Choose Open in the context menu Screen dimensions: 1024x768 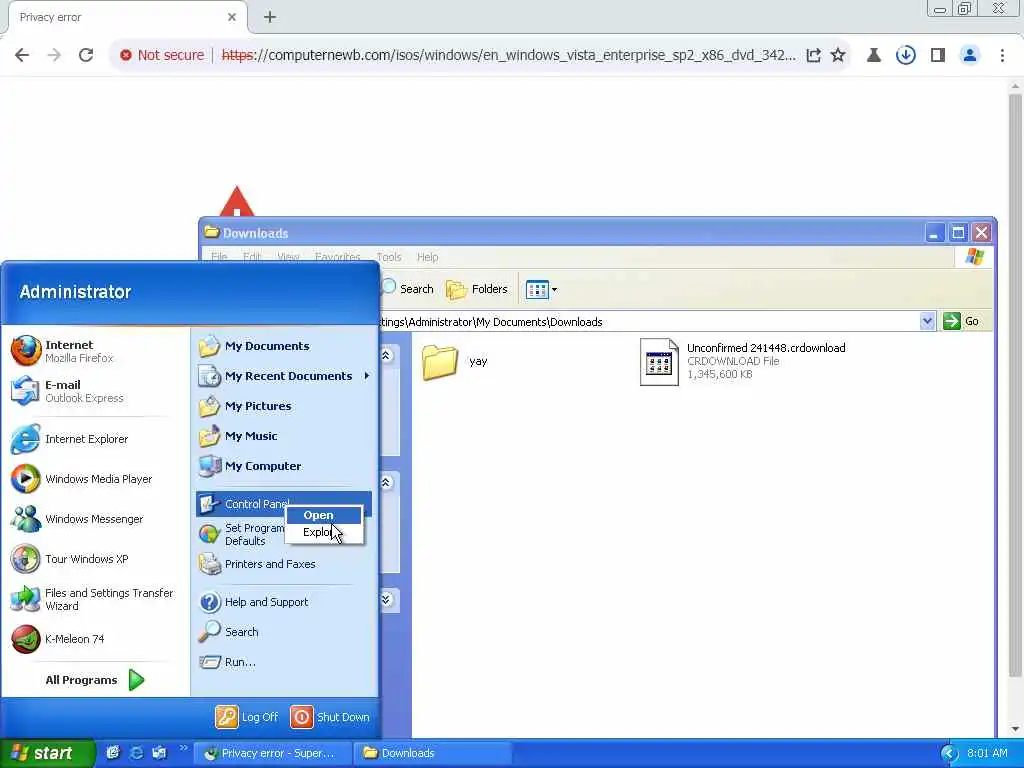[324, 515]
